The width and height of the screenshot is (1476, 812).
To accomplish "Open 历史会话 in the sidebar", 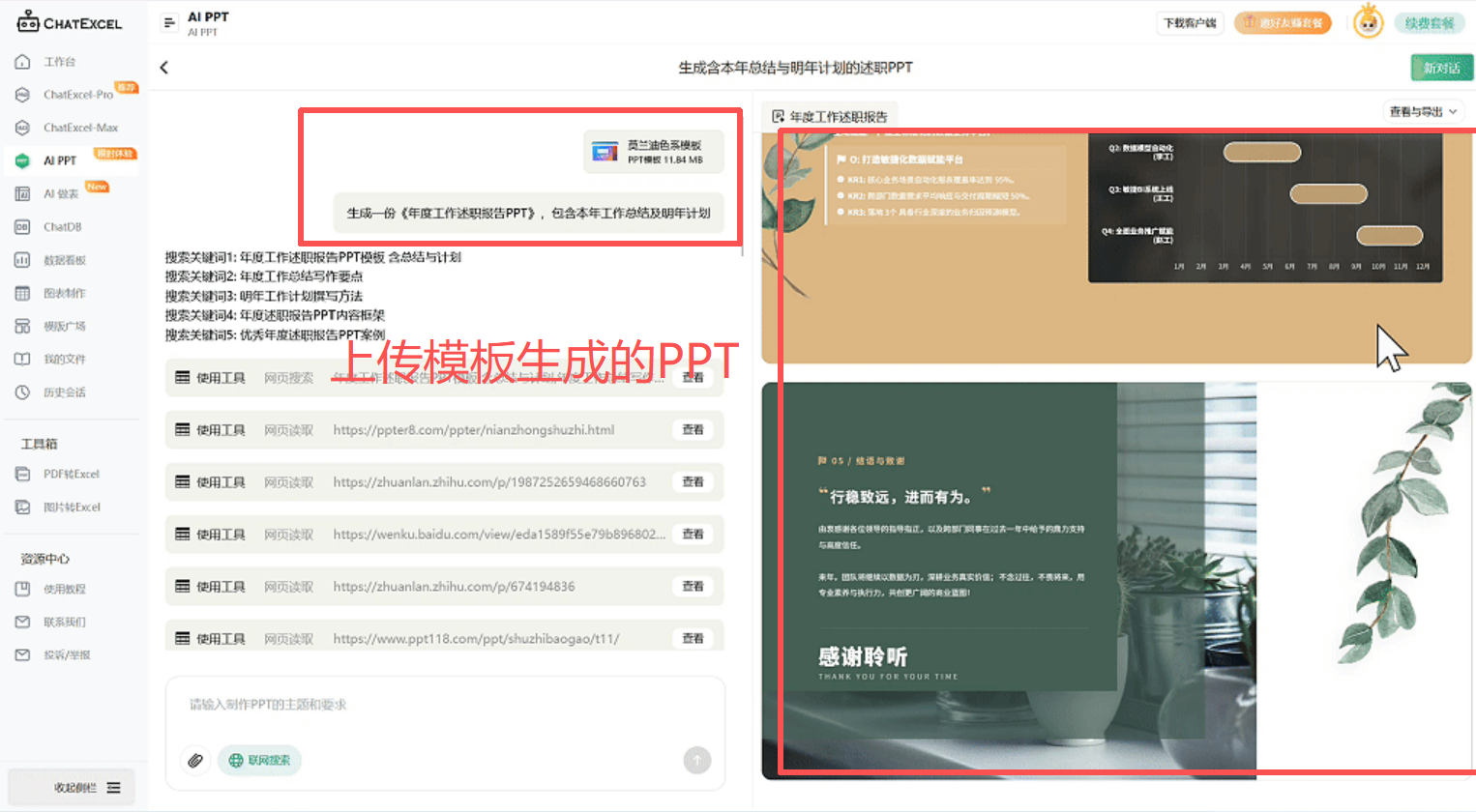I will coord(65,391).
